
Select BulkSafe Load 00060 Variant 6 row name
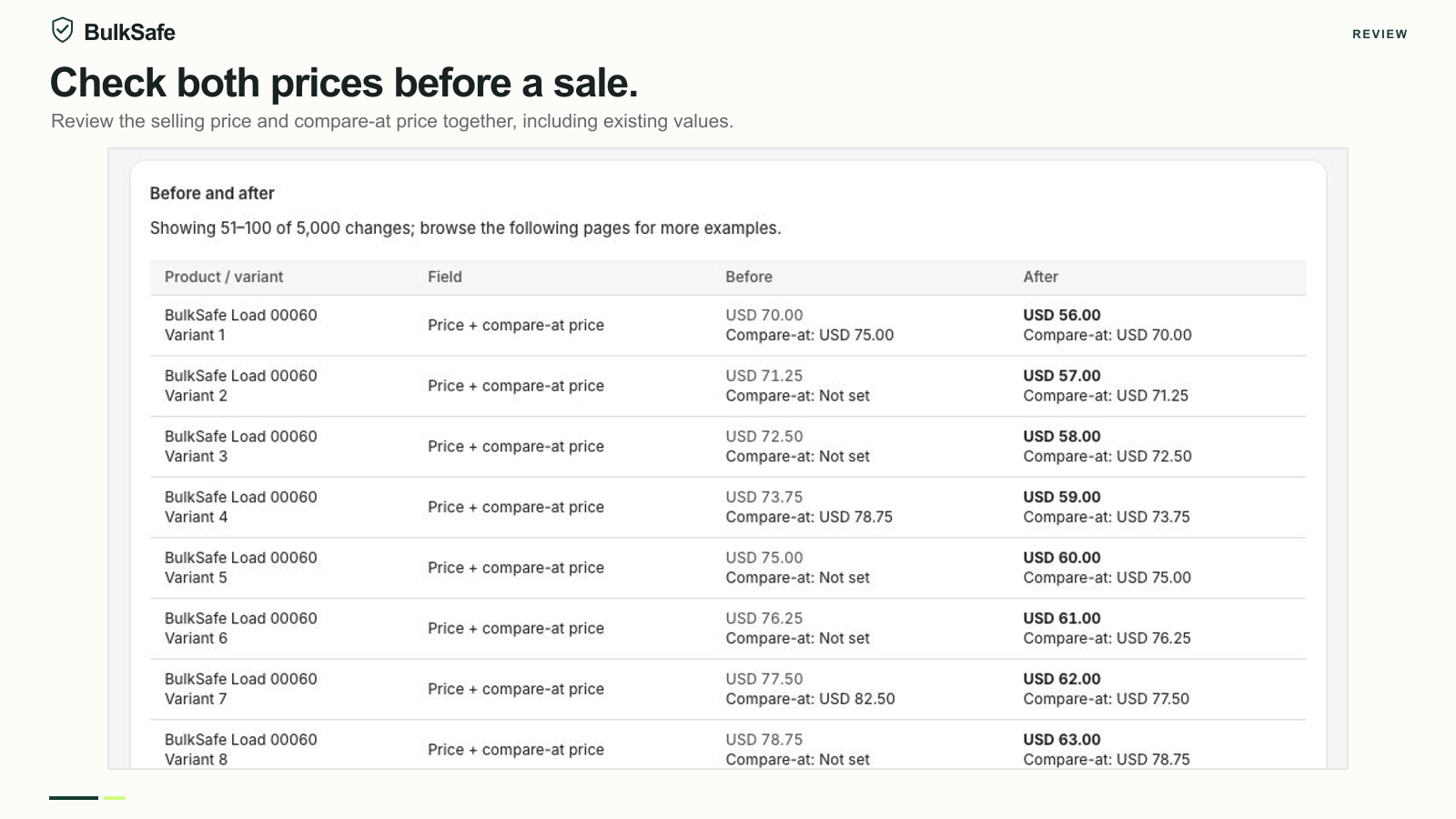pyautogui.click(x=241, y=628)
